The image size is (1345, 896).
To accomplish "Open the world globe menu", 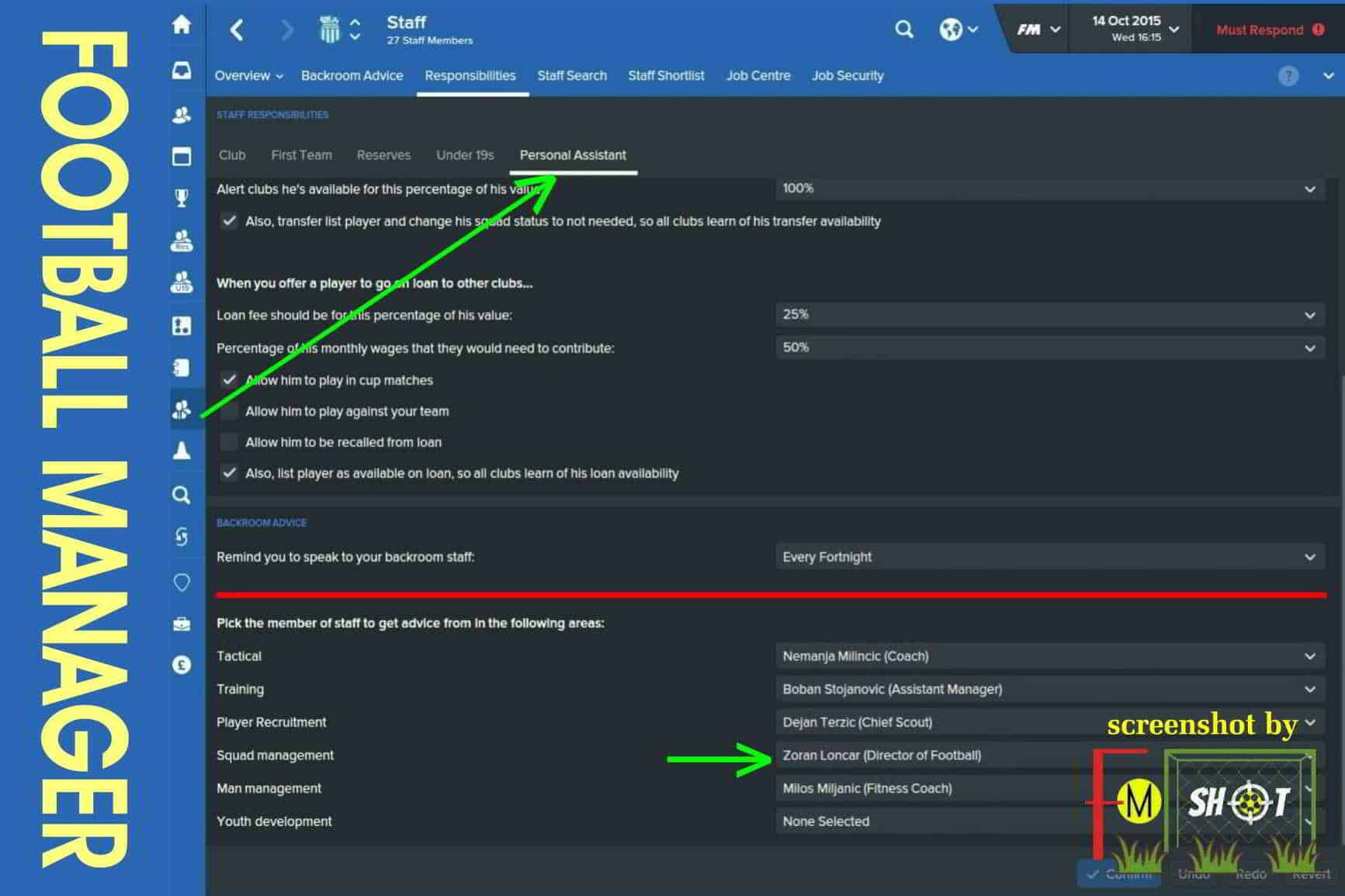I will [958, 29].
